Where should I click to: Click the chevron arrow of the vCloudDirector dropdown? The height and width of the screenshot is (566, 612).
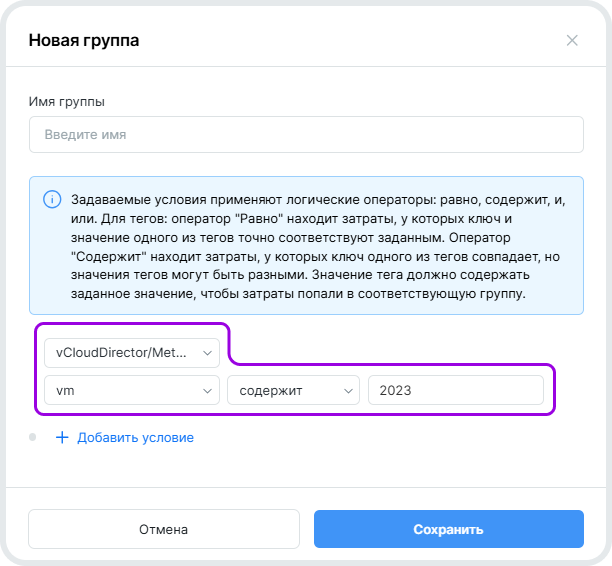pyautogui.click(x=208, y=353)
